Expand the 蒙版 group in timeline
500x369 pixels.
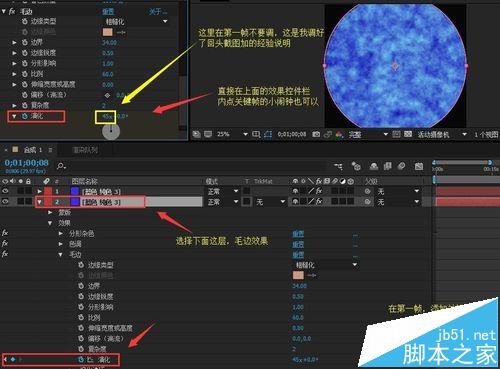point(50,212)
